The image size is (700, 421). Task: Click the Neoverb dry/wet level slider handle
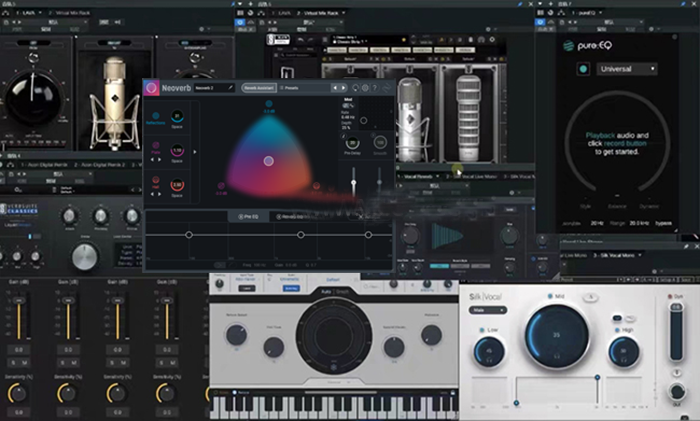tap(354, 183)
